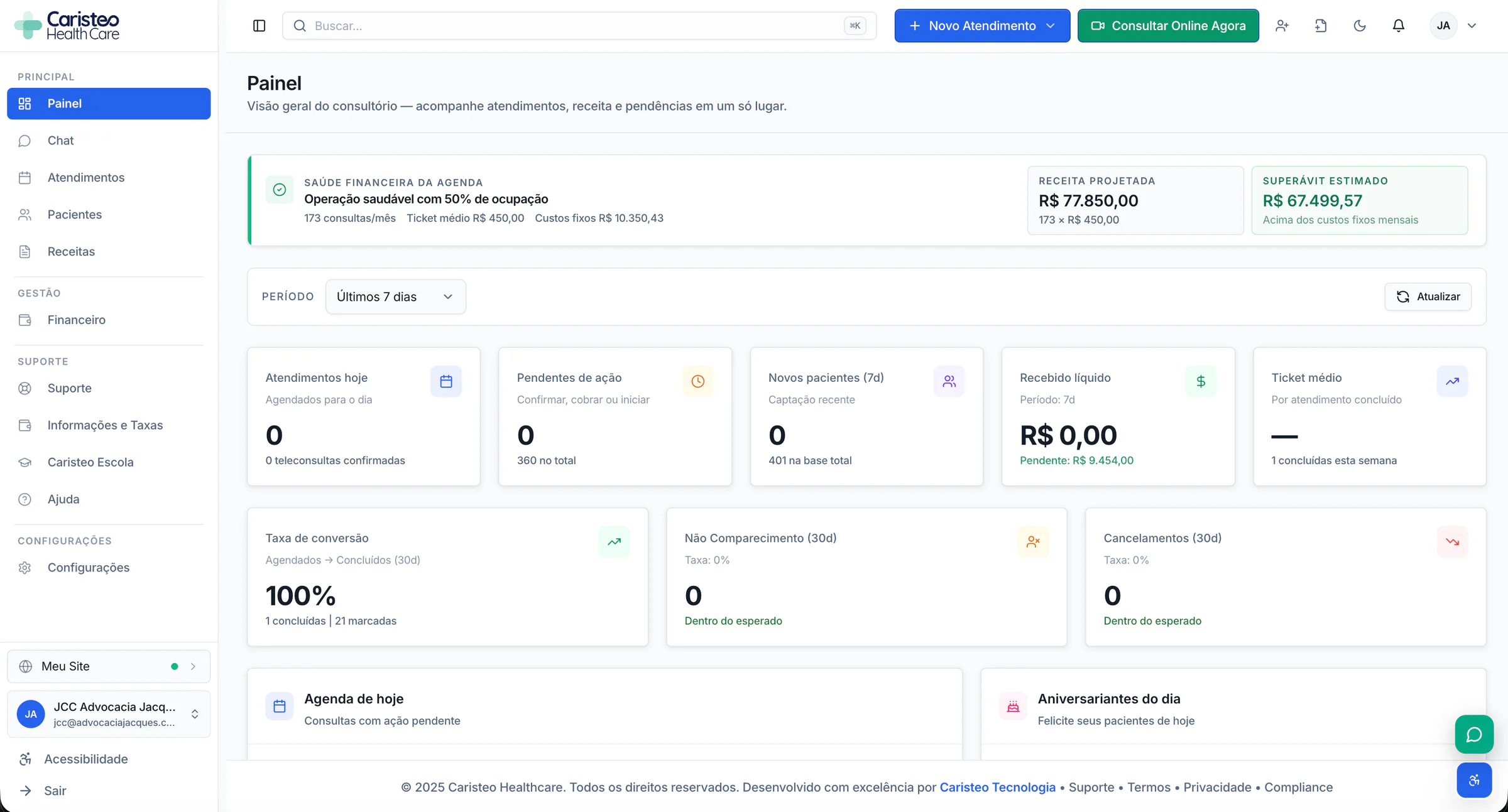Click the clock icon on Pendentes de ação card
Viewport: 1508px width, 812px height.
click(x=698, y=382)
